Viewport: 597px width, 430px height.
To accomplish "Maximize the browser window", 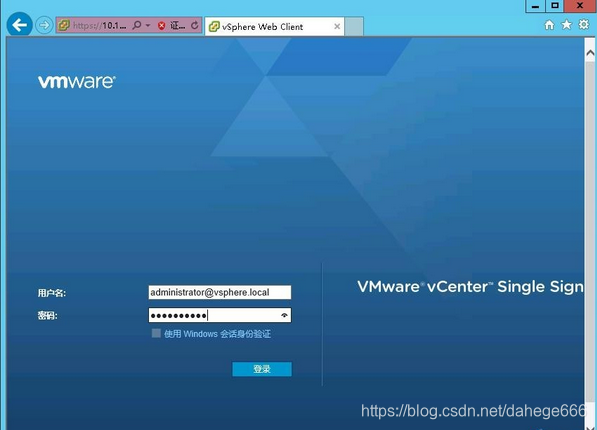I will [555, 6].
